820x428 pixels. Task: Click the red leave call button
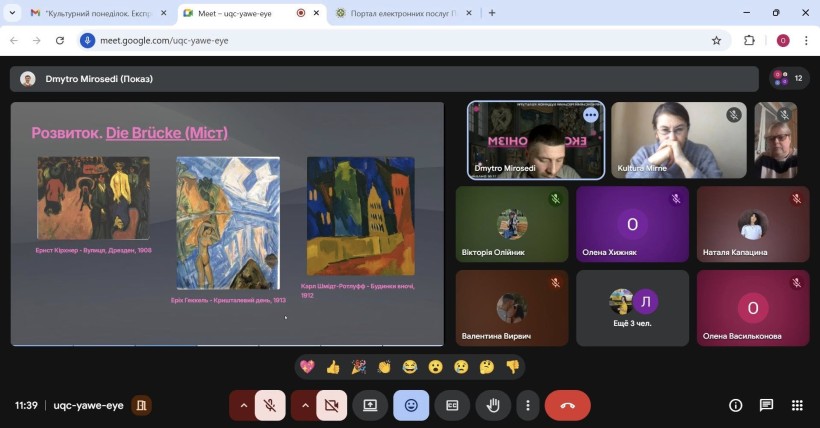point(567,405)
